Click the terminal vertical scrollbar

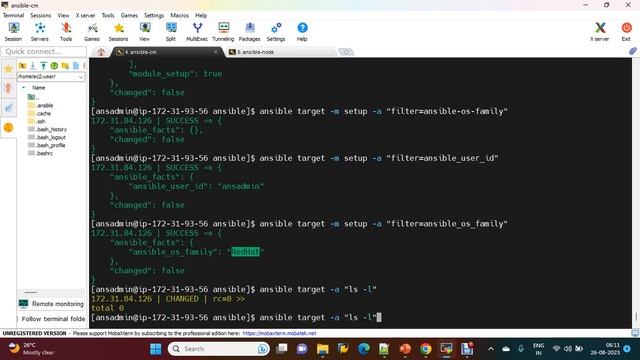636,192
